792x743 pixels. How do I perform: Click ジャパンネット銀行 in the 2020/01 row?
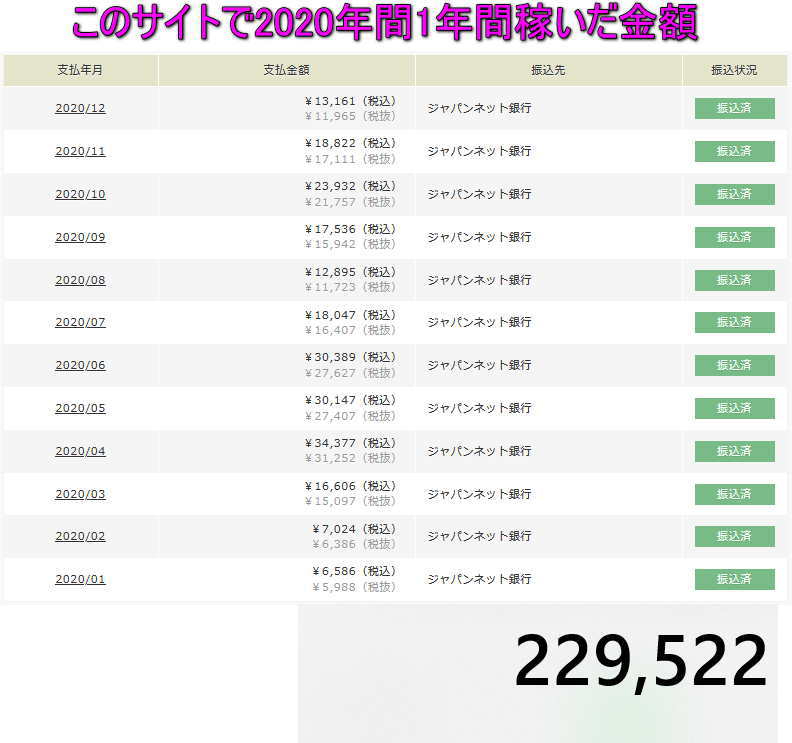click(x=479, y=579)
